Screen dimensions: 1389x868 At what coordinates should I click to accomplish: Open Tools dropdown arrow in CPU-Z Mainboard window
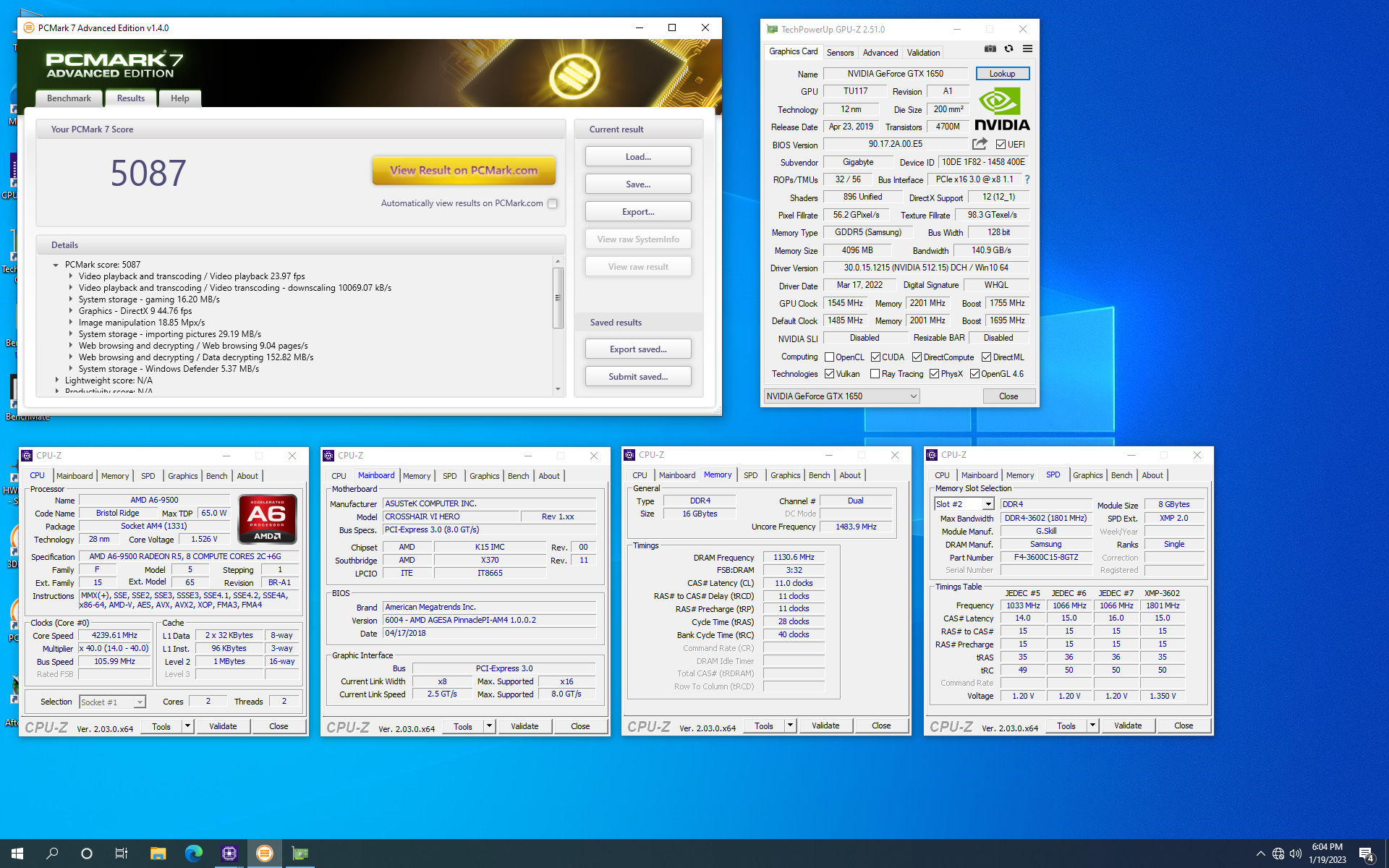(x=489, y=726)
